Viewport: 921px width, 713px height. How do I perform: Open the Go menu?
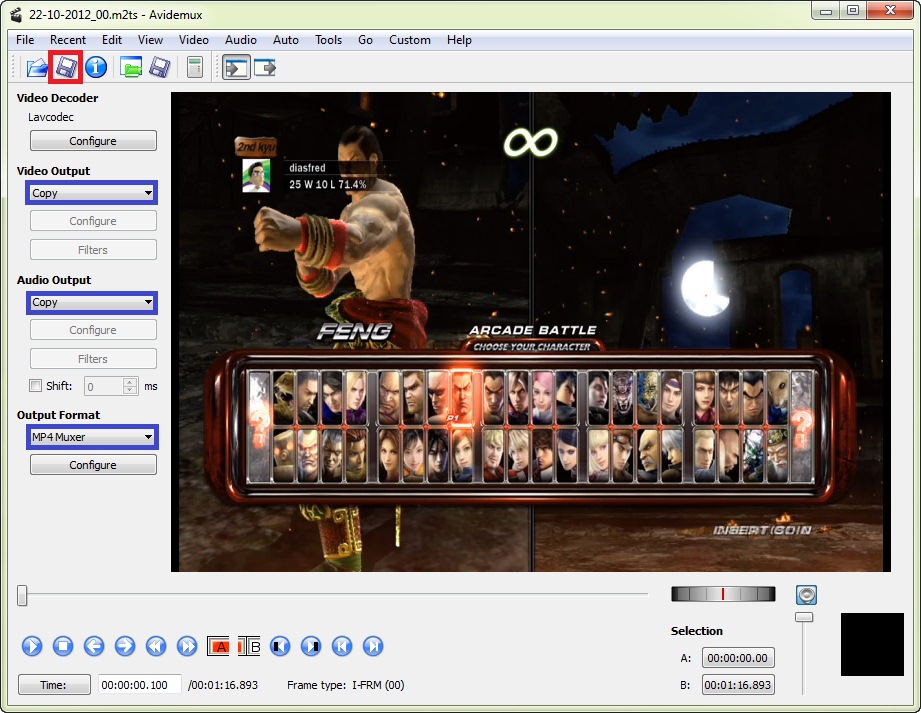point(365,40)
